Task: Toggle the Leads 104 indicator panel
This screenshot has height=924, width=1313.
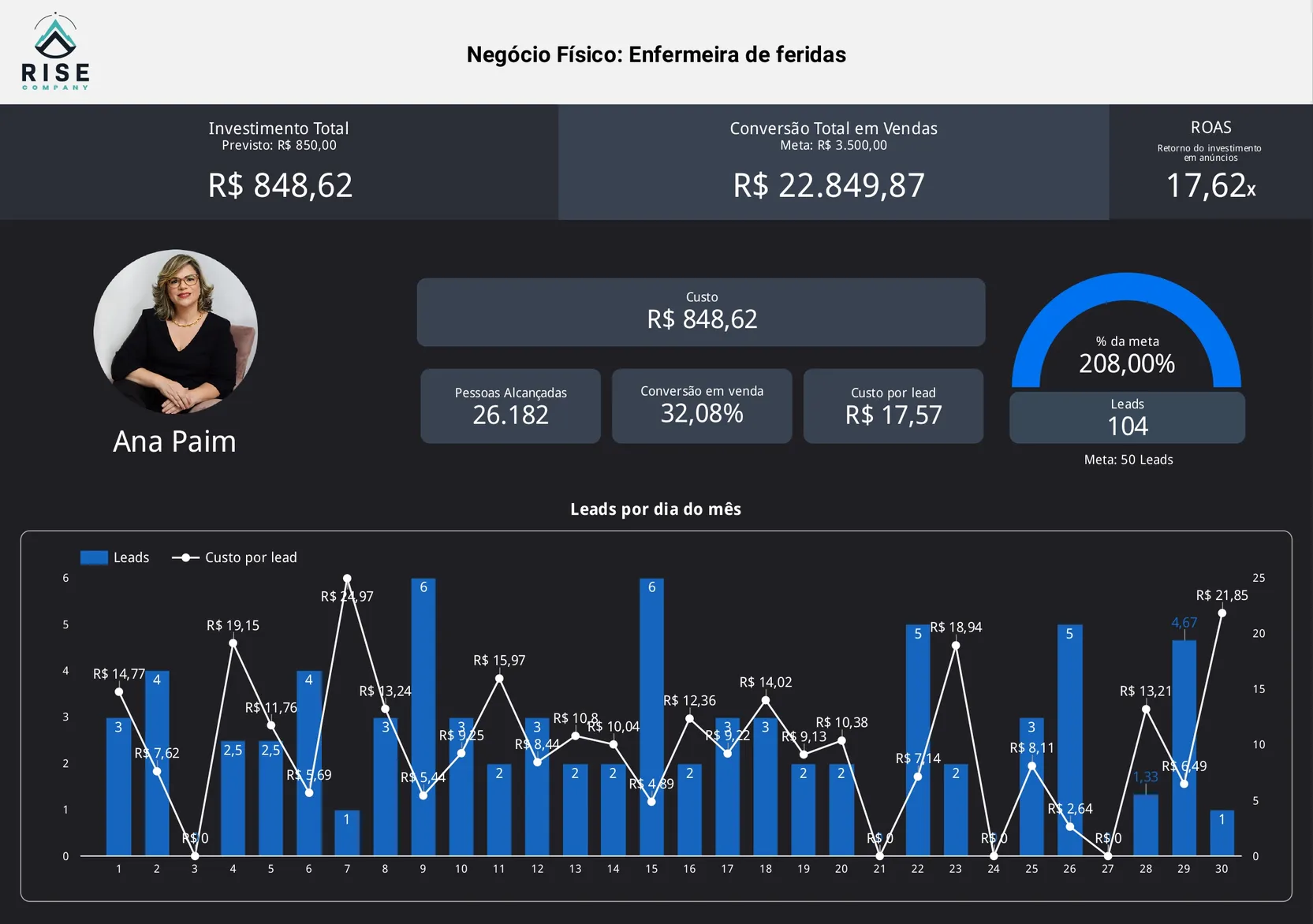Action: pyautogui.click(x=1126, y=416)
